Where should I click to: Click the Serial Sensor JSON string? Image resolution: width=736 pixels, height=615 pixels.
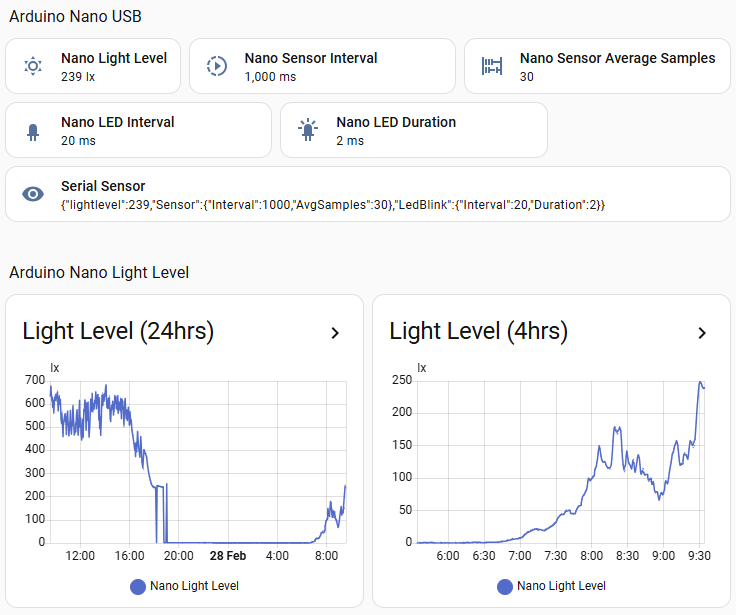[x=333, y=205]
